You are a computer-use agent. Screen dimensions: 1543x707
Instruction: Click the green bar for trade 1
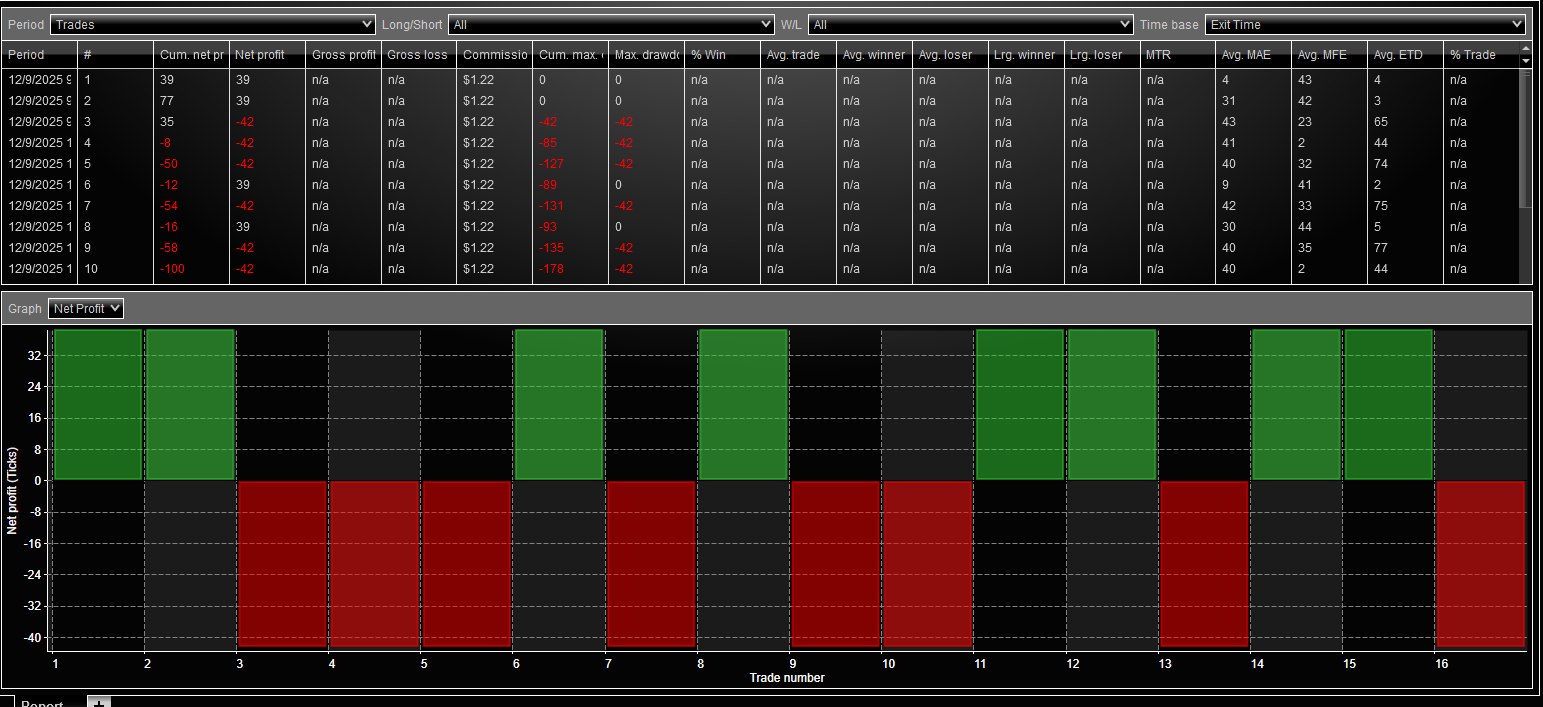click(98, 405)
